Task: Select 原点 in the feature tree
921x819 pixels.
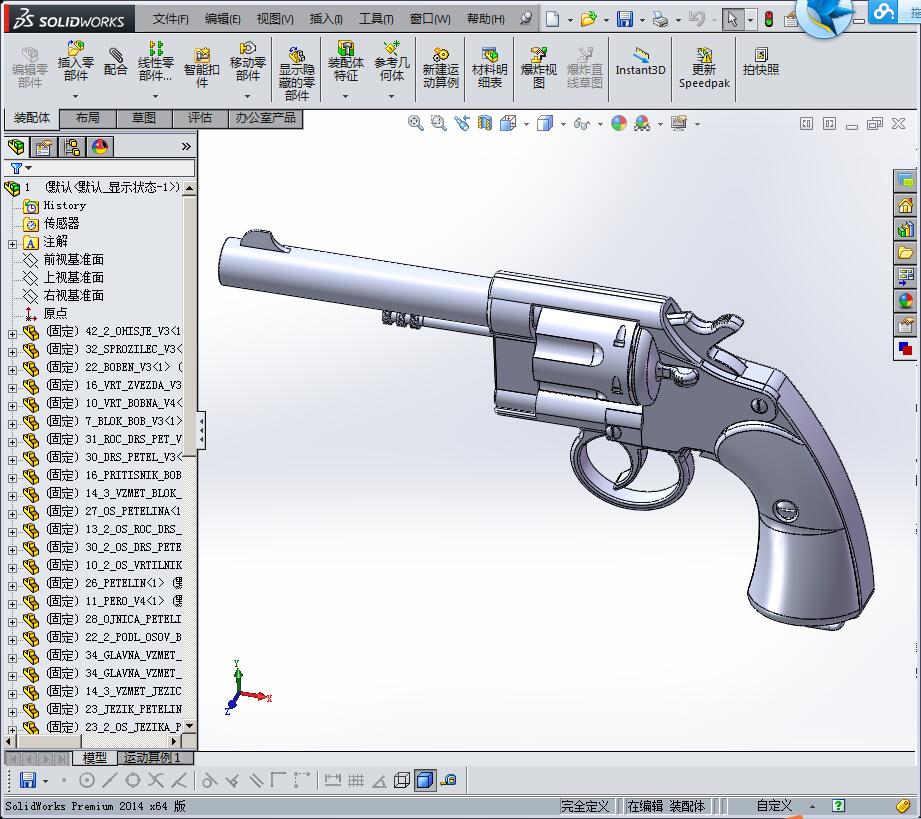Action: pyautogui.click(x=55, y=313)
